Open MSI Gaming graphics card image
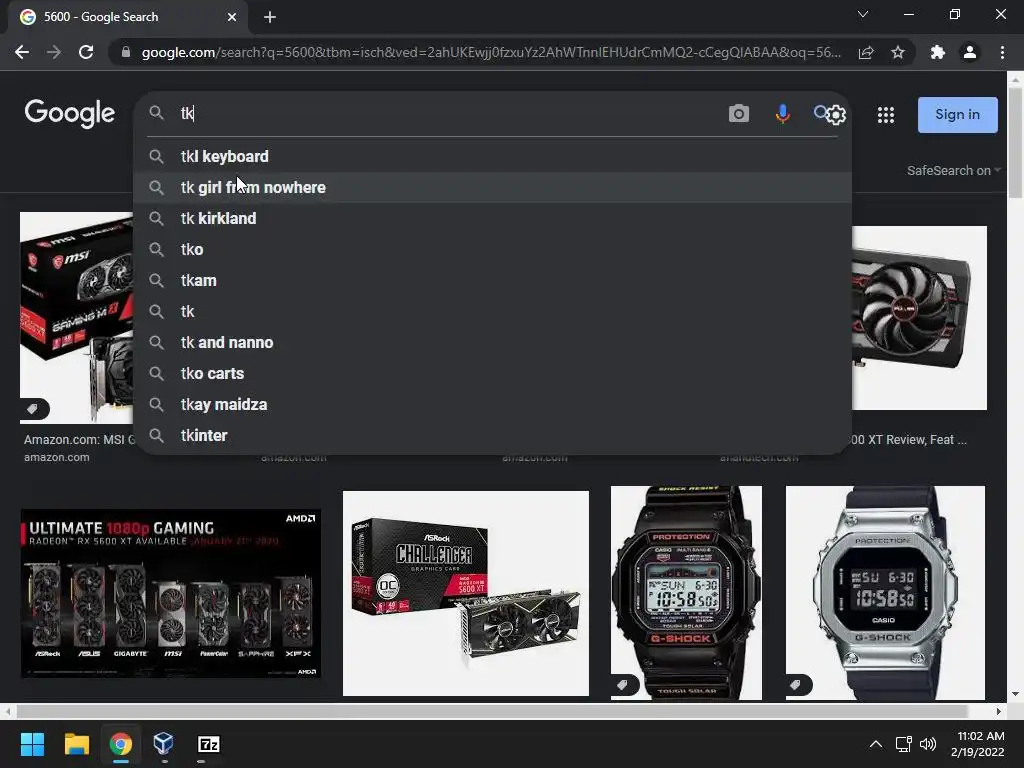The width and height of the screenshot is (1024, 768). pyautogui.click(x=77, y=317)
